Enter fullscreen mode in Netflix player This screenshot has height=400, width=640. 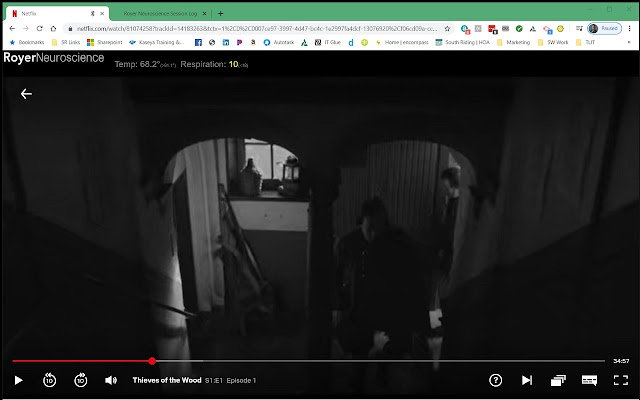click(x=621, y=380)
